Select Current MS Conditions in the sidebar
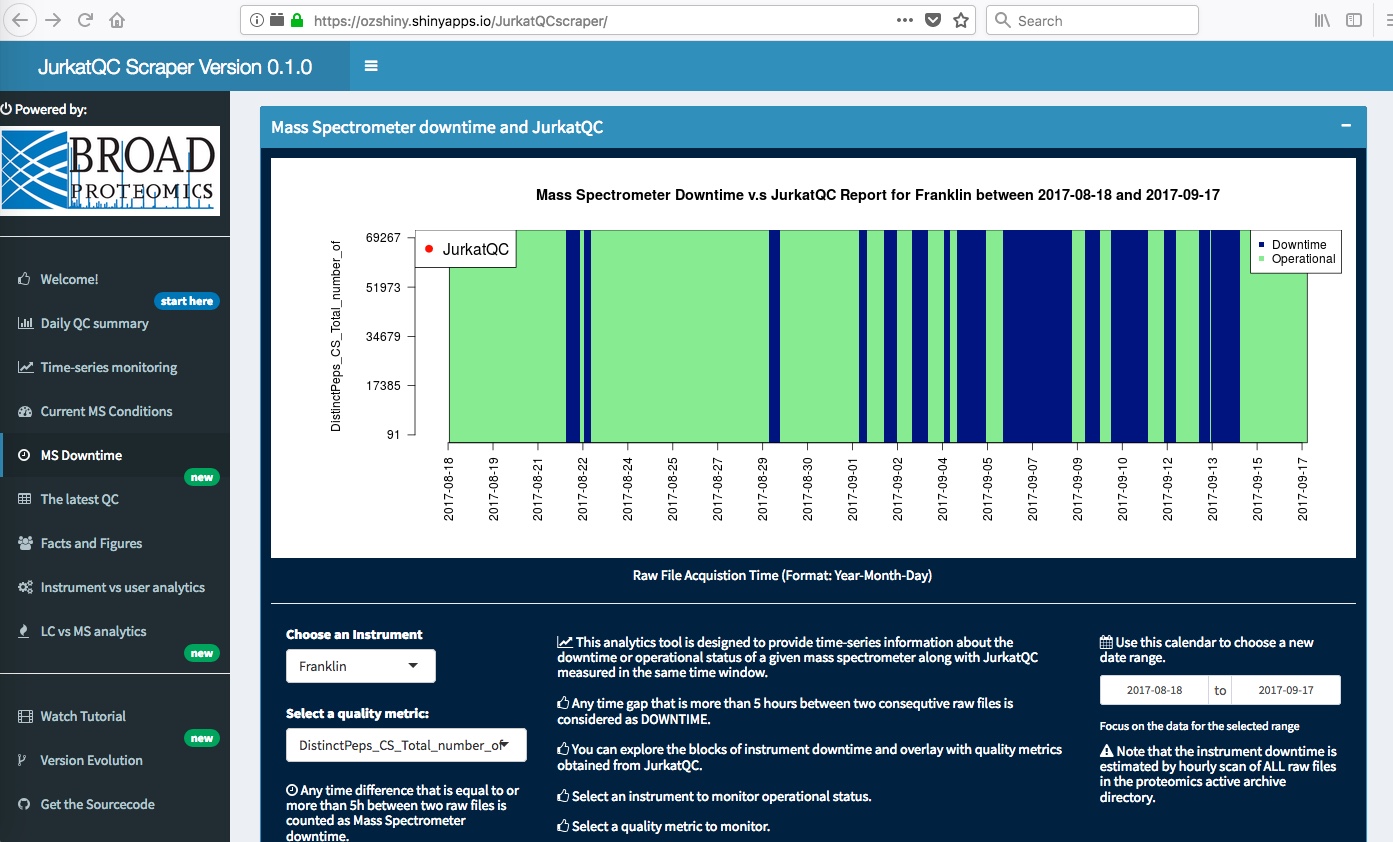The width and height of the screenshot is (1393, 842). coord(106,411)
